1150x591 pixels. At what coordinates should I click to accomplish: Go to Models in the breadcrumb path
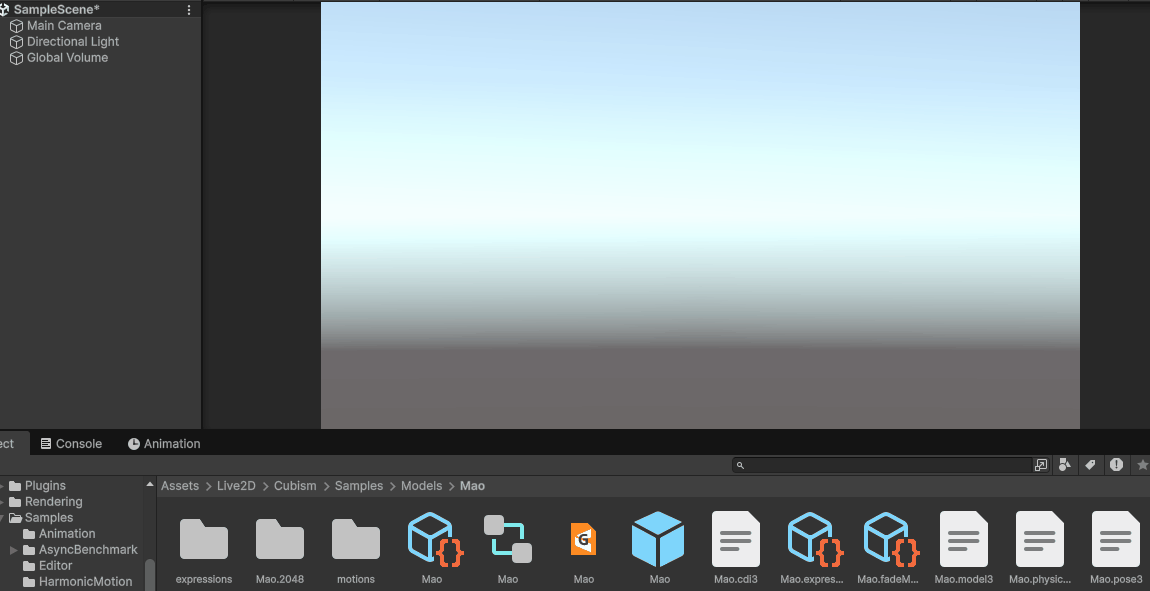(421, 486)
